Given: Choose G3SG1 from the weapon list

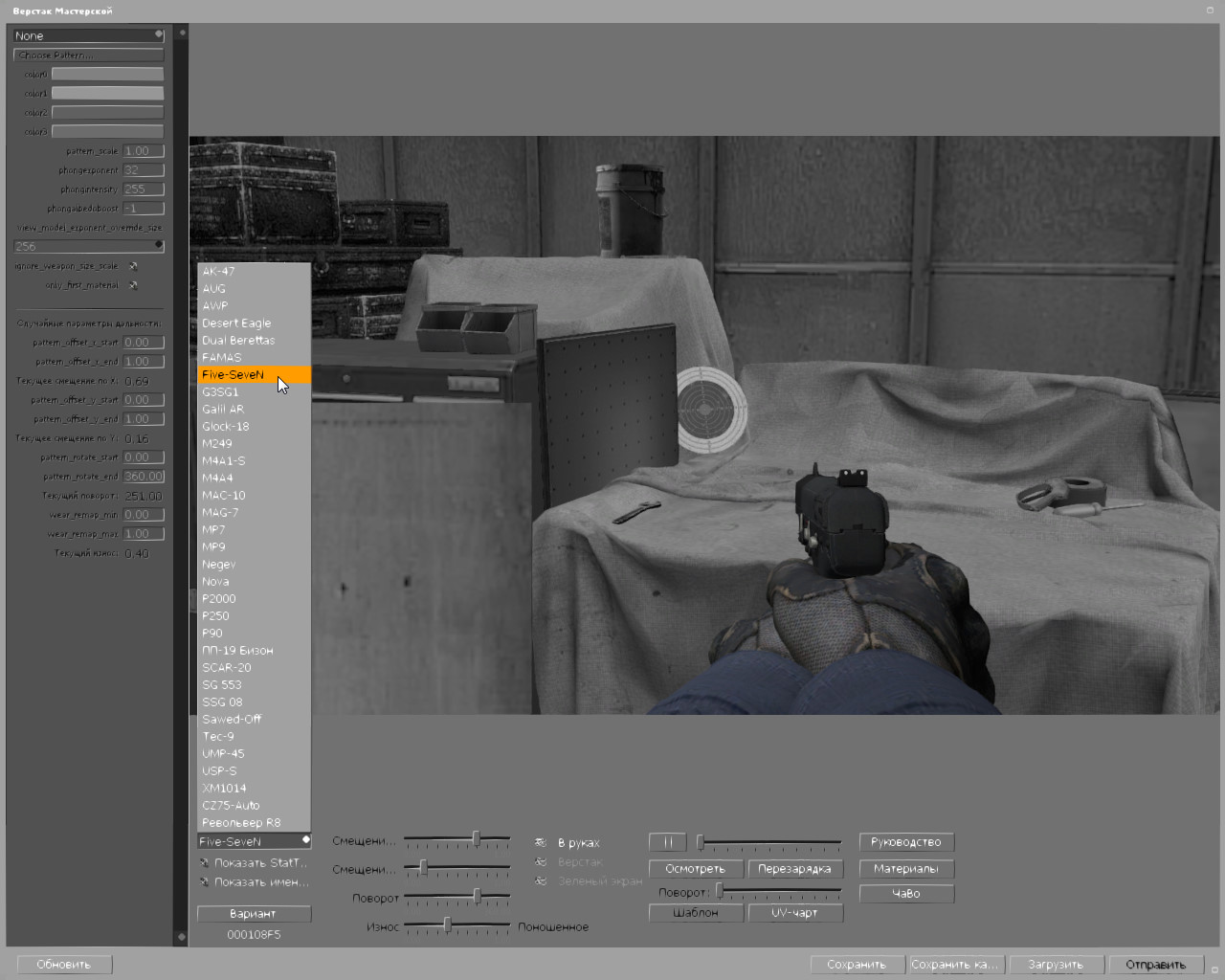Looking at the screenshot, I should [x=254, y=391].
